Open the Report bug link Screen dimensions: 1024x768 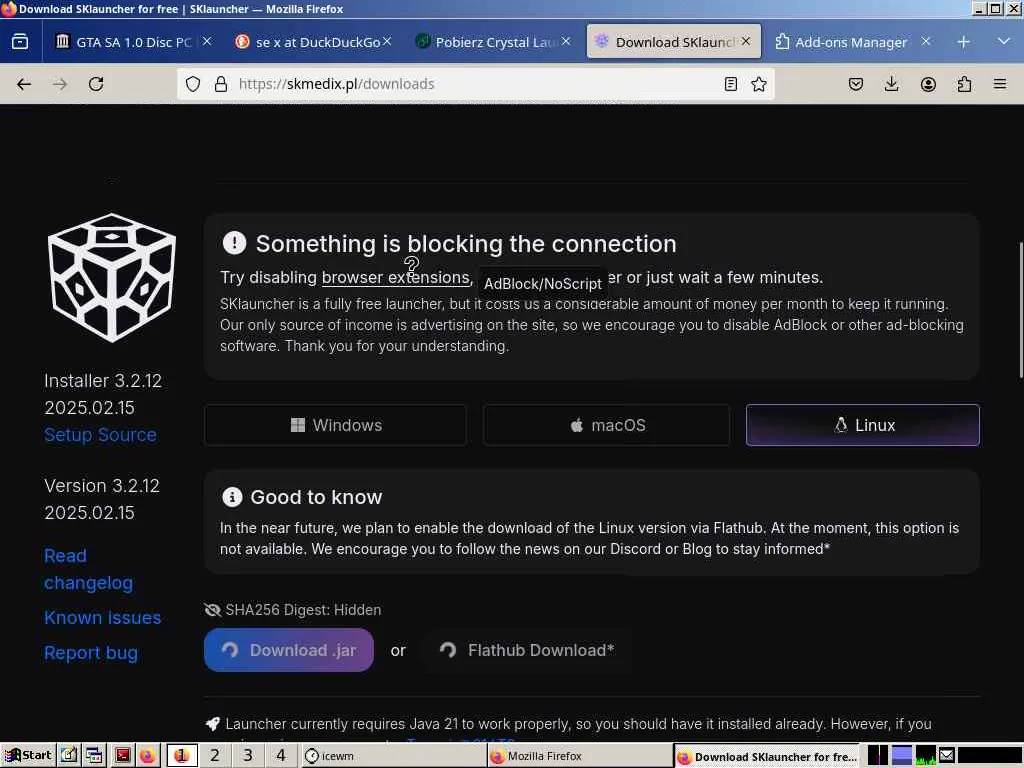(91, 653)
